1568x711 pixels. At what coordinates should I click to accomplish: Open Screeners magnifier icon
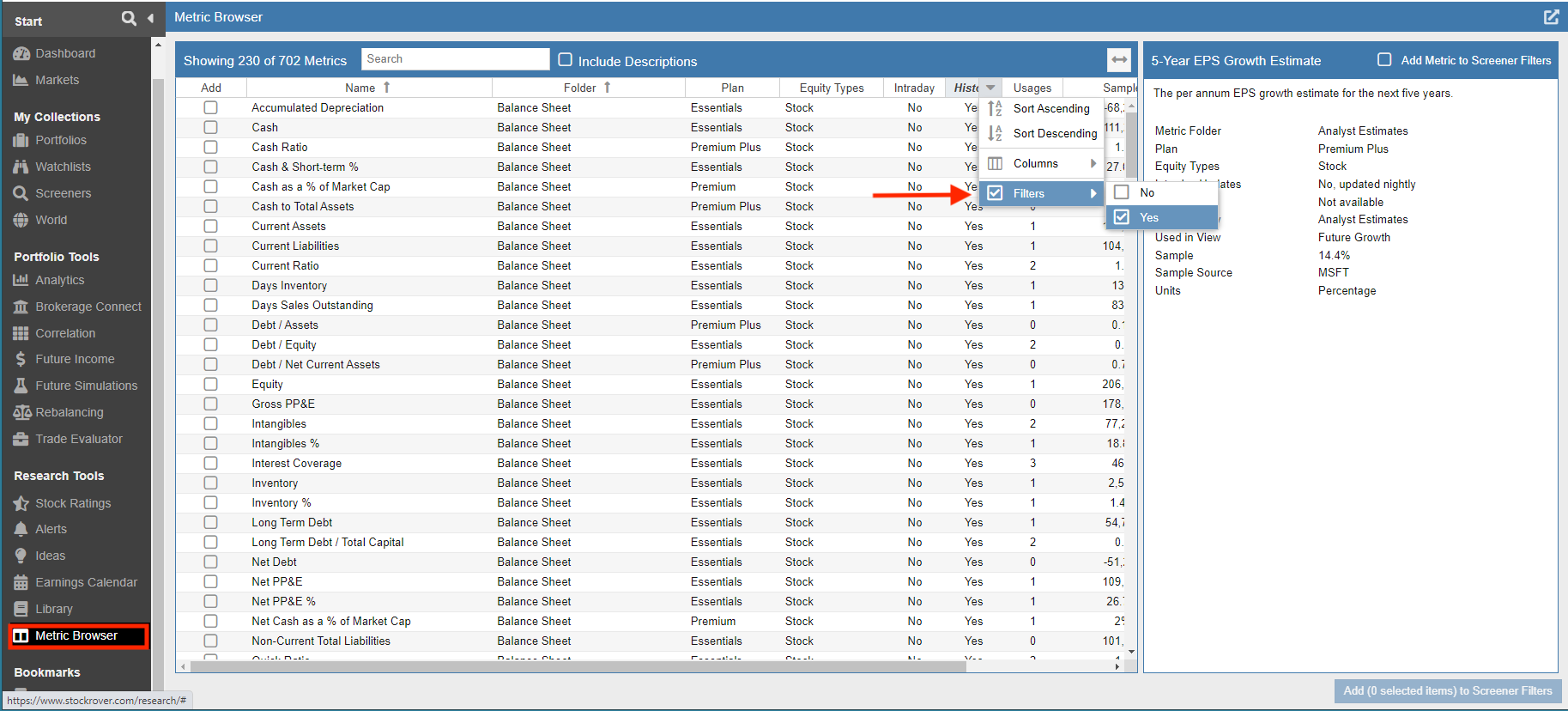pyautogui.click(x=21, y=193)
